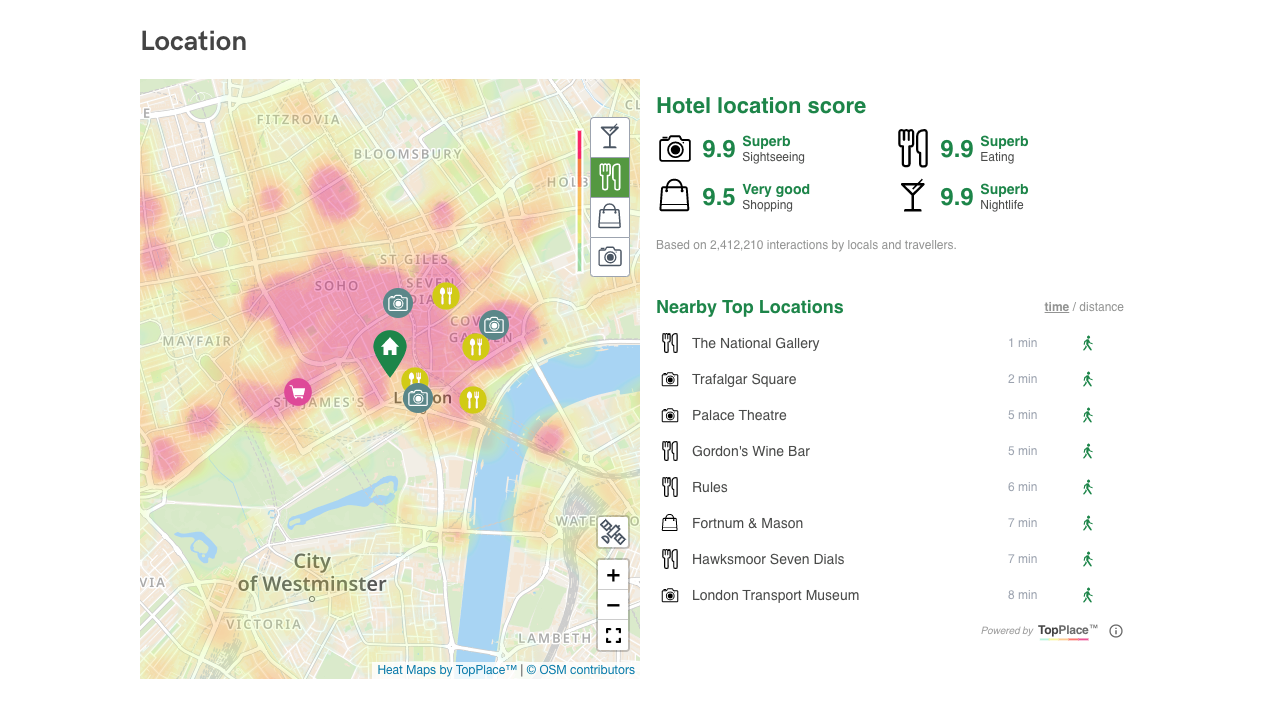Viewport: 1280px width, 716px height.
Task: Click fork icon beside Gordon's Wine Bar
Action: pyautogui.click(x=670, y=451)
